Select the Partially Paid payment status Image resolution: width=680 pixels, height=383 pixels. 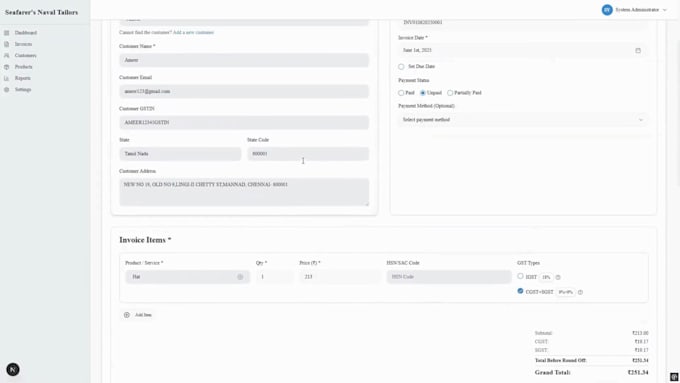click(x=450, y=93)
